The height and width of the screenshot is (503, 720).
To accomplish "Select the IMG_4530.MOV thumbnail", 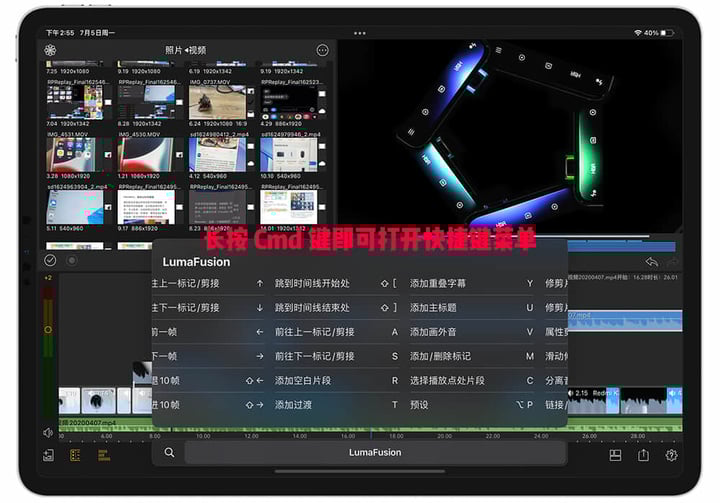I will tap(146, 155).
